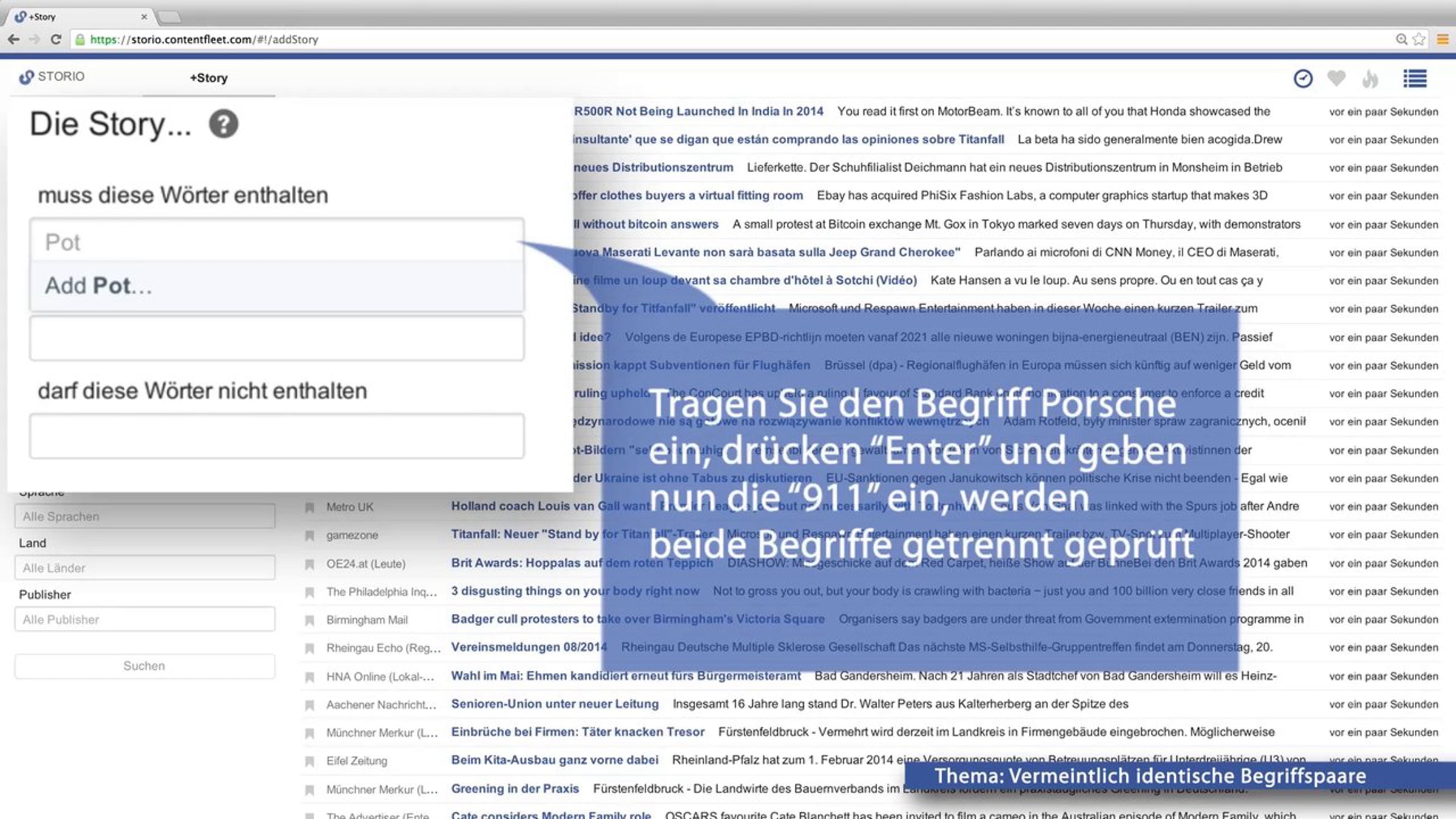Open the Alle Publisher dropdown
Viewport: 1456px width, 819px height.
coord(144,619)
